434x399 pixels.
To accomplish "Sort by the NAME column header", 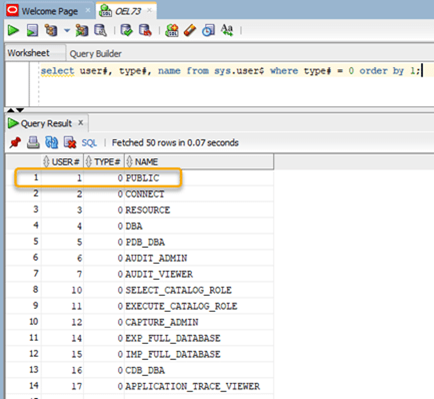I will [x=199, y=162].
